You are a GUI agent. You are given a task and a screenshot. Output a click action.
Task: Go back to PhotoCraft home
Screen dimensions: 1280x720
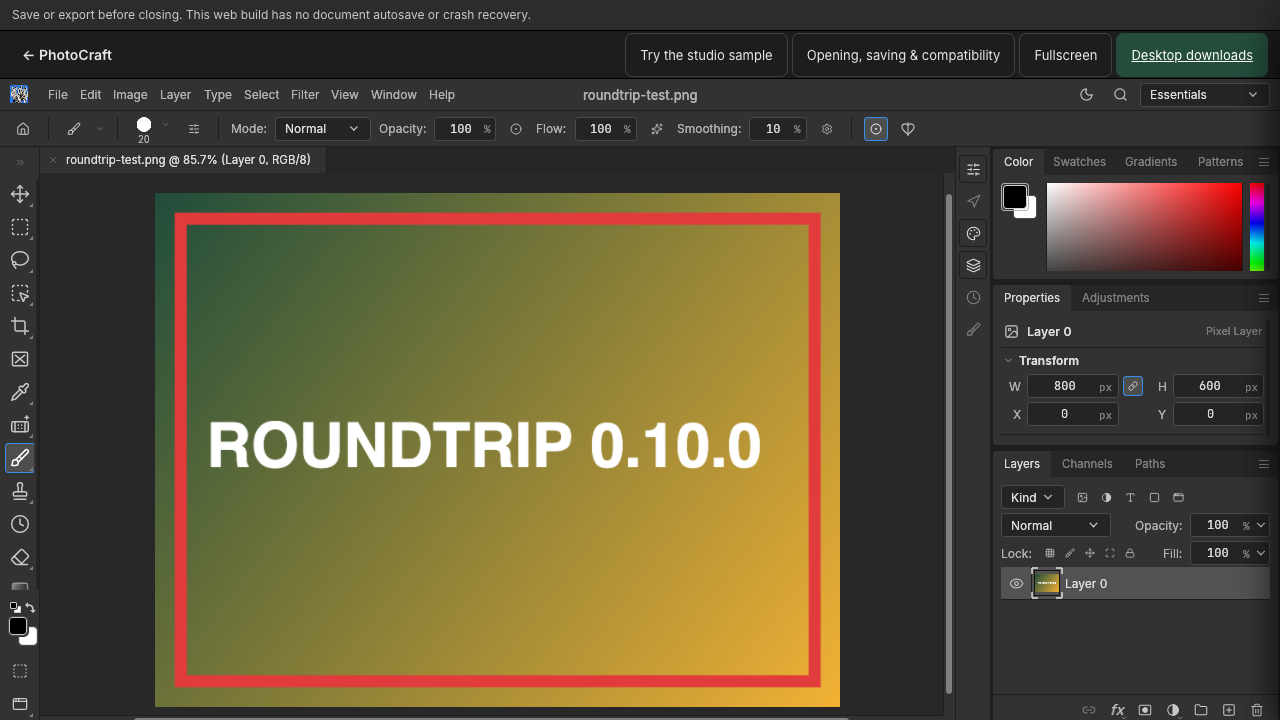67,55
